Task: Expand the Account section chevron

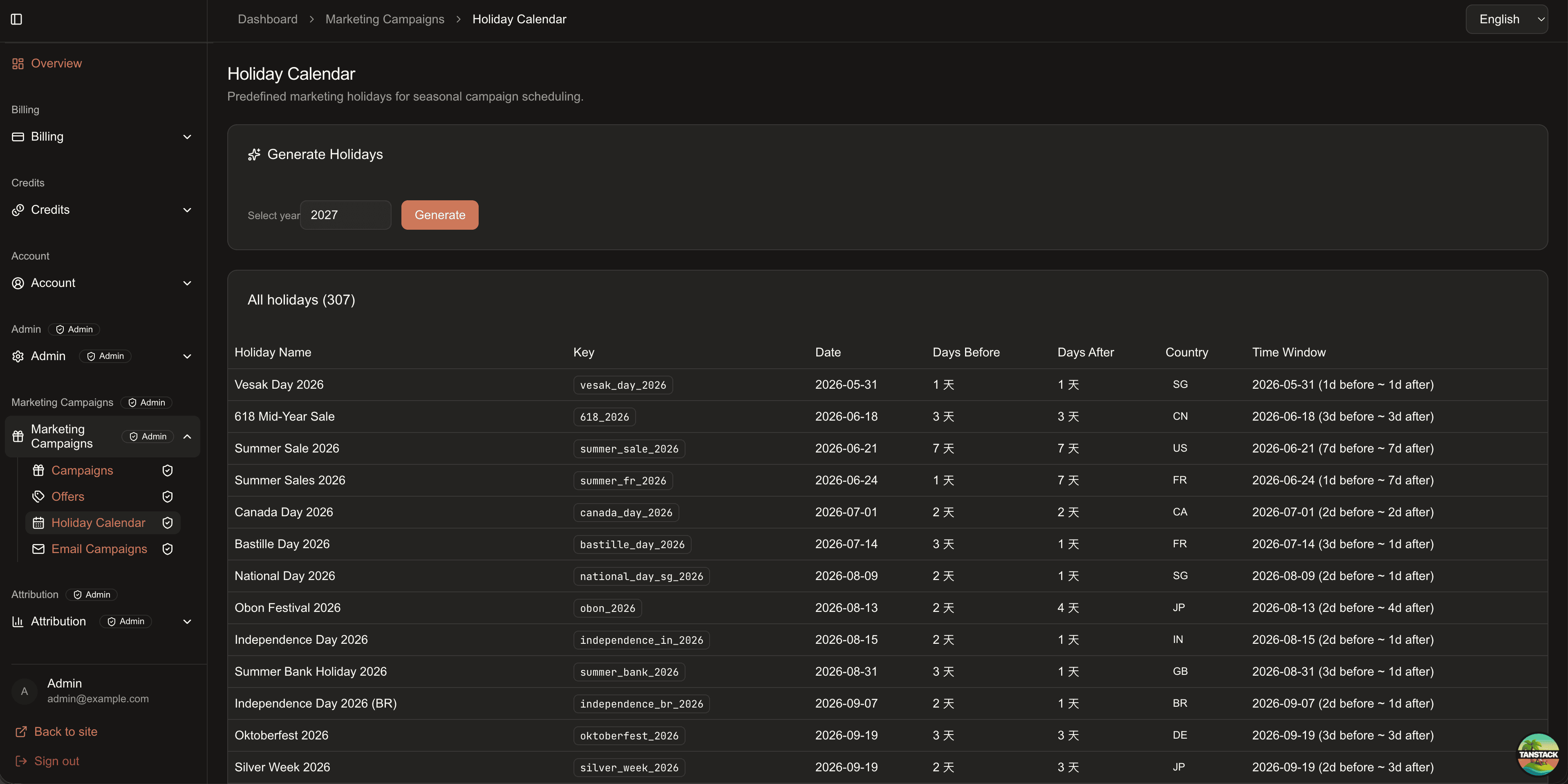Action: coord(187,283)
